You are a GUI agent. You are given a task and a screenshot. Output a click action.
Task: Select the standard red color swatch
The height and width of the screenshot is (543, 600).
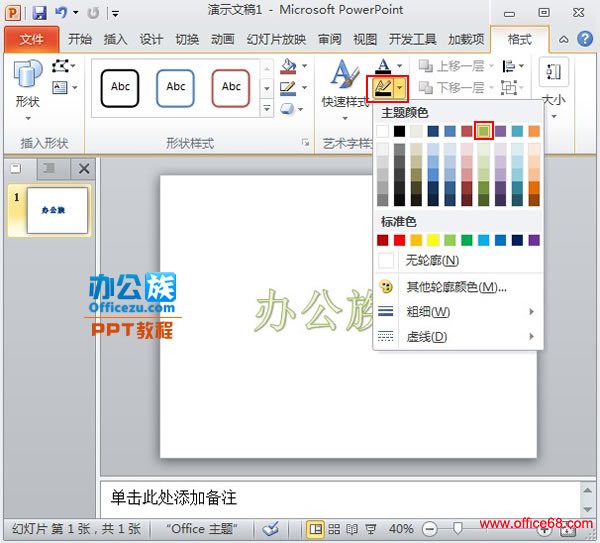click(x=399, y=240)
